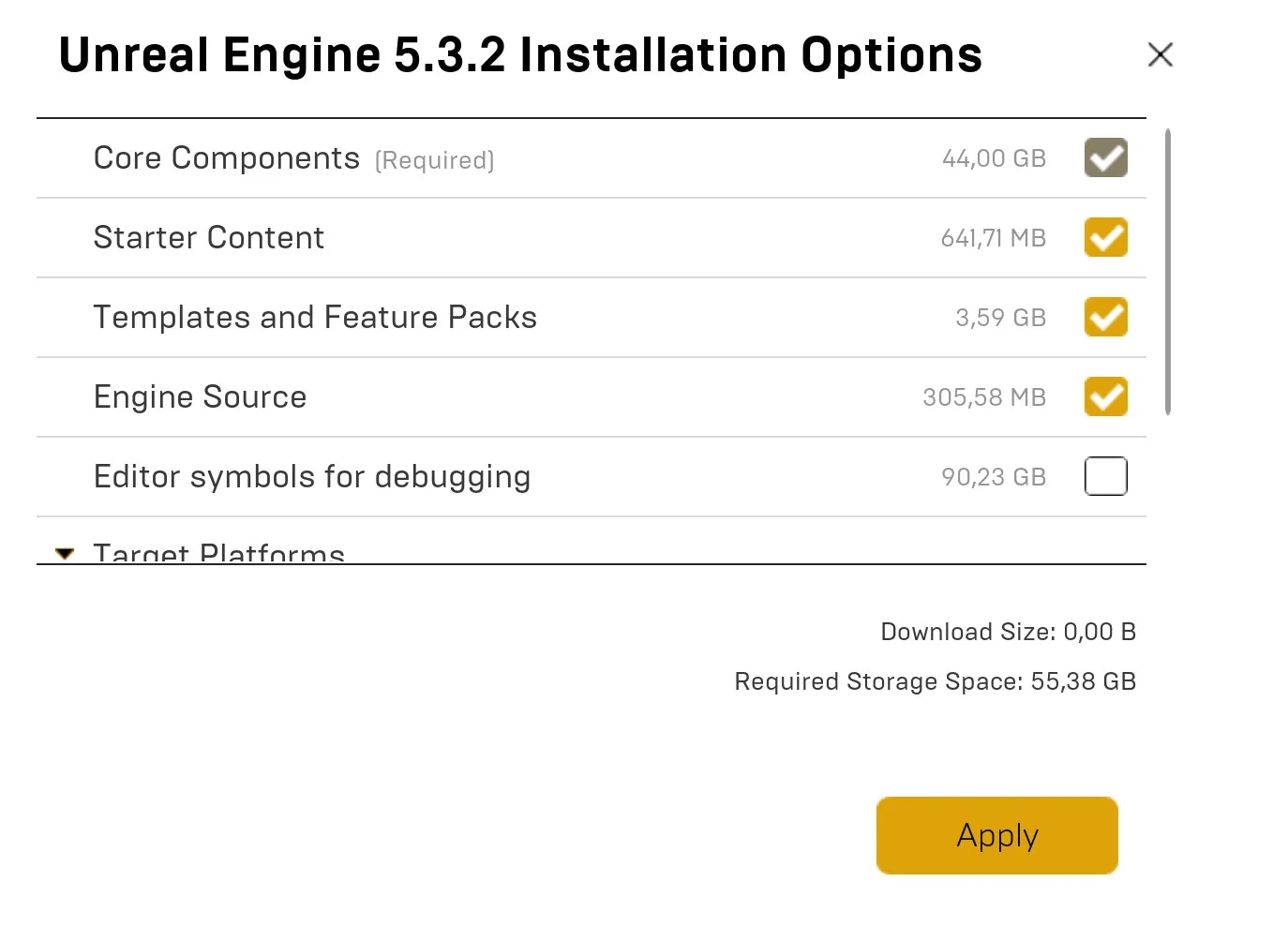
Task: Click the Target Platforms row label
Action: 219,553
